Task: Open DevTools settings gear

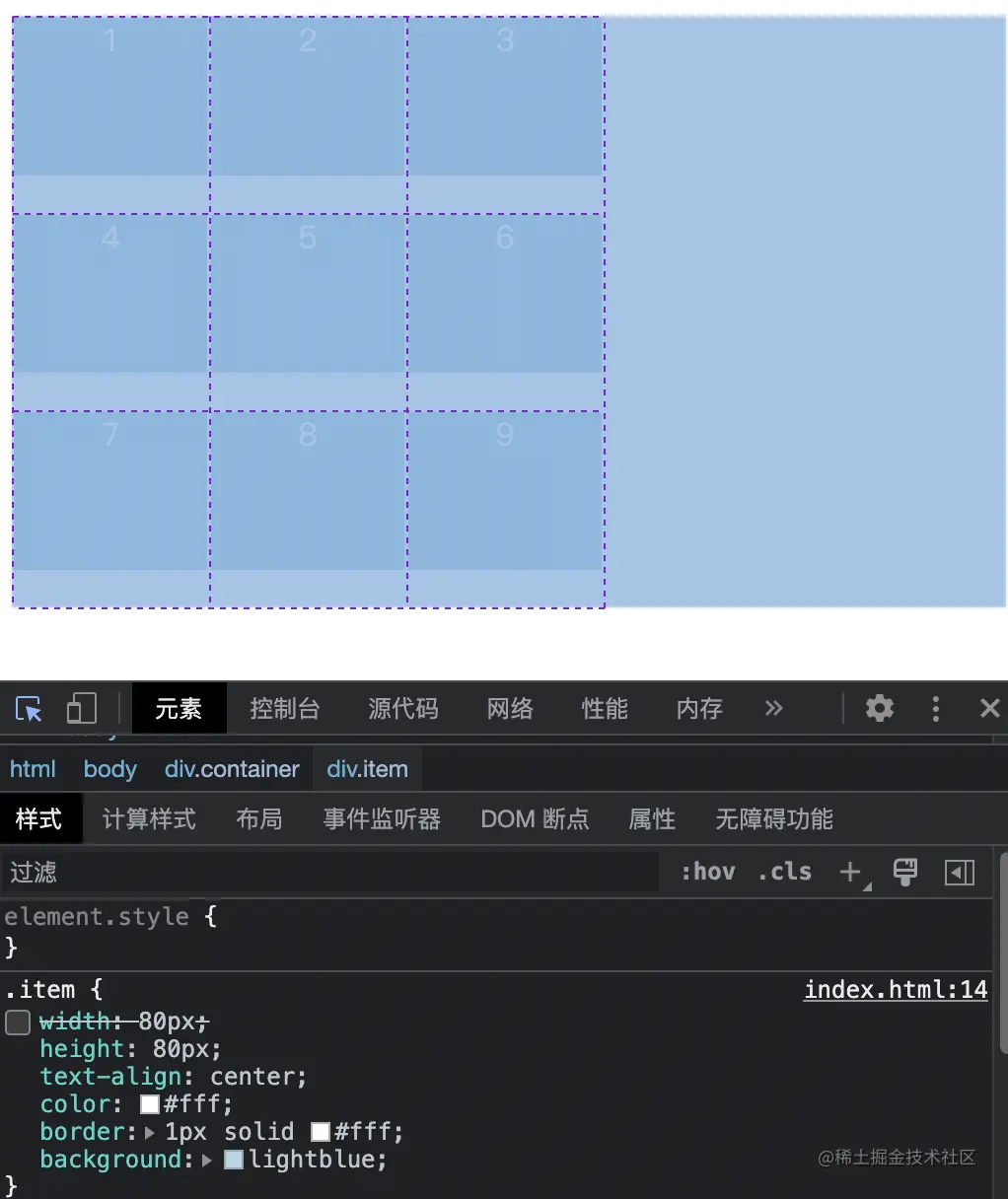Action: point(879,708)
